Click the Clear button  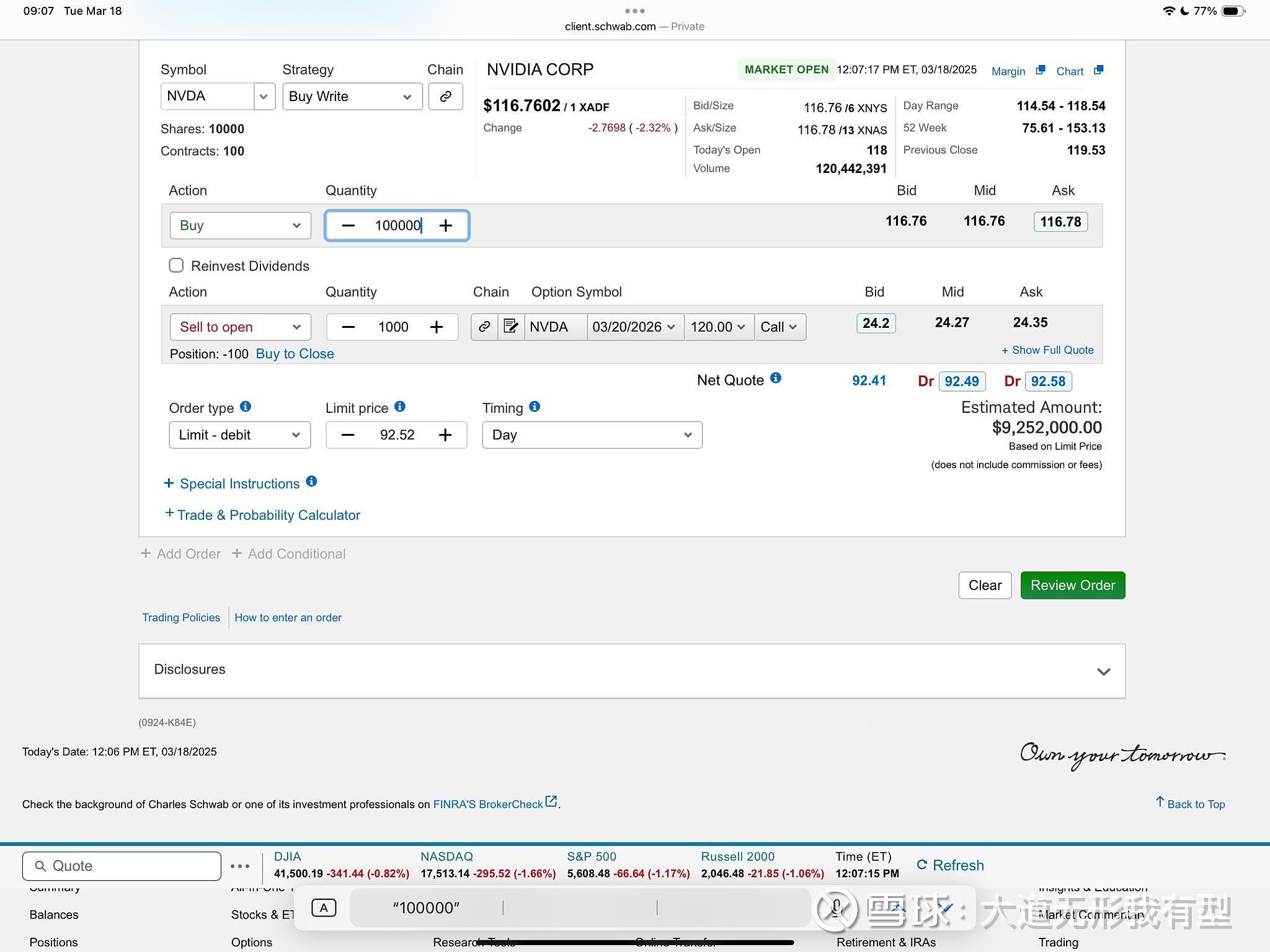pyautogui.click(x=985, y=585)
